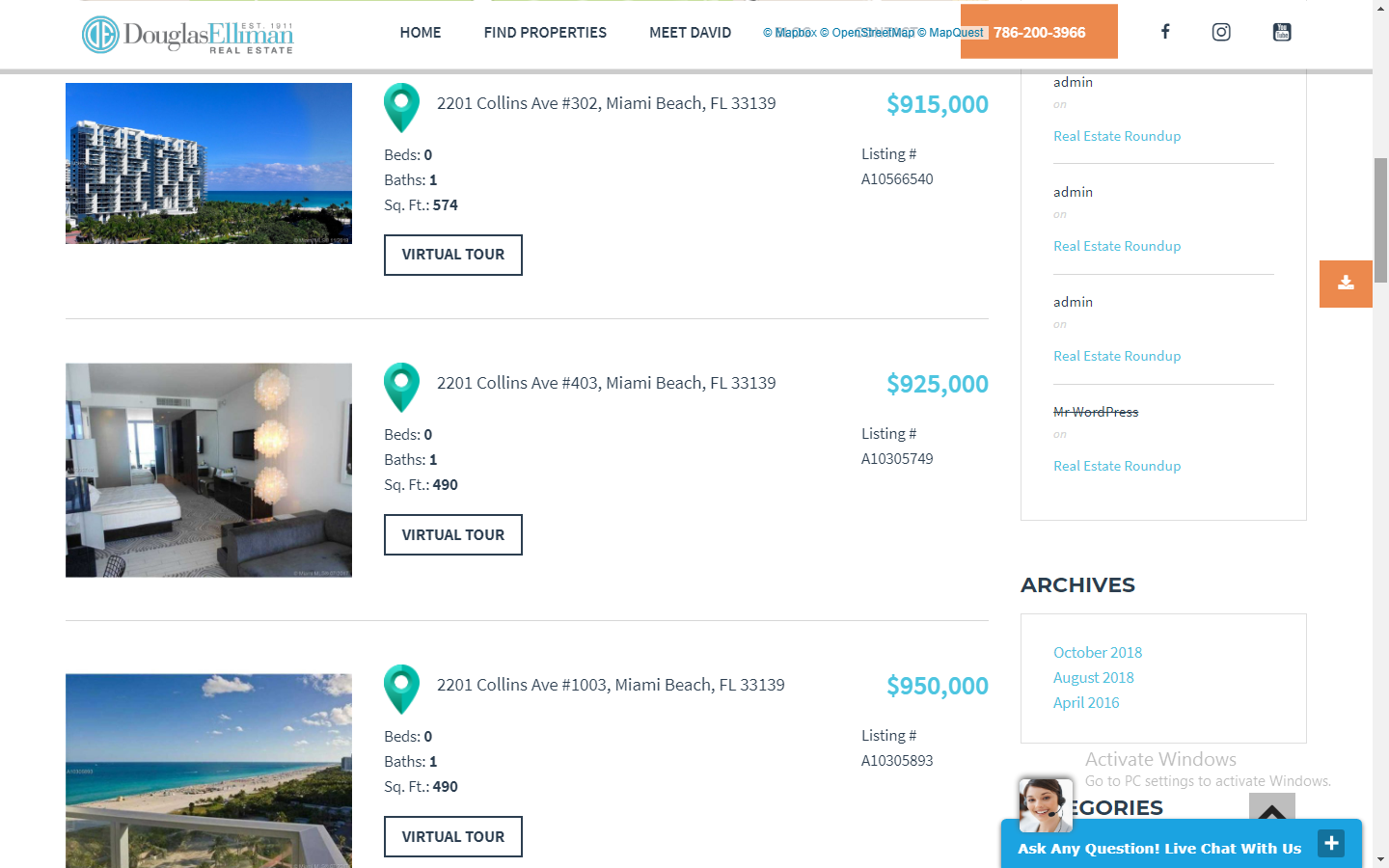Image resolution: width=1389 pixels, height=868 pixels.
Task: Open the YouTube icon in the header
Action: [1282, 32]
